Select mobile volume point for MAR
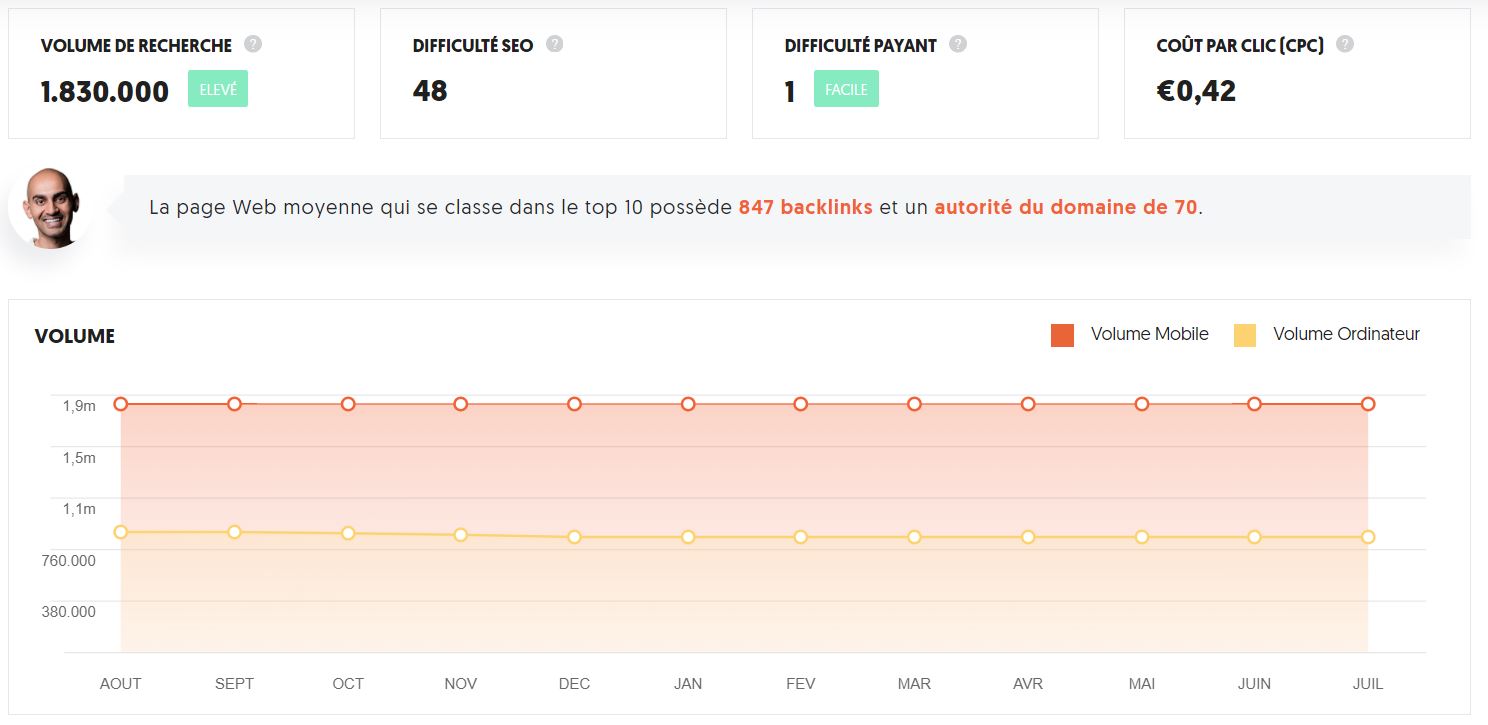 click(914, 404)
